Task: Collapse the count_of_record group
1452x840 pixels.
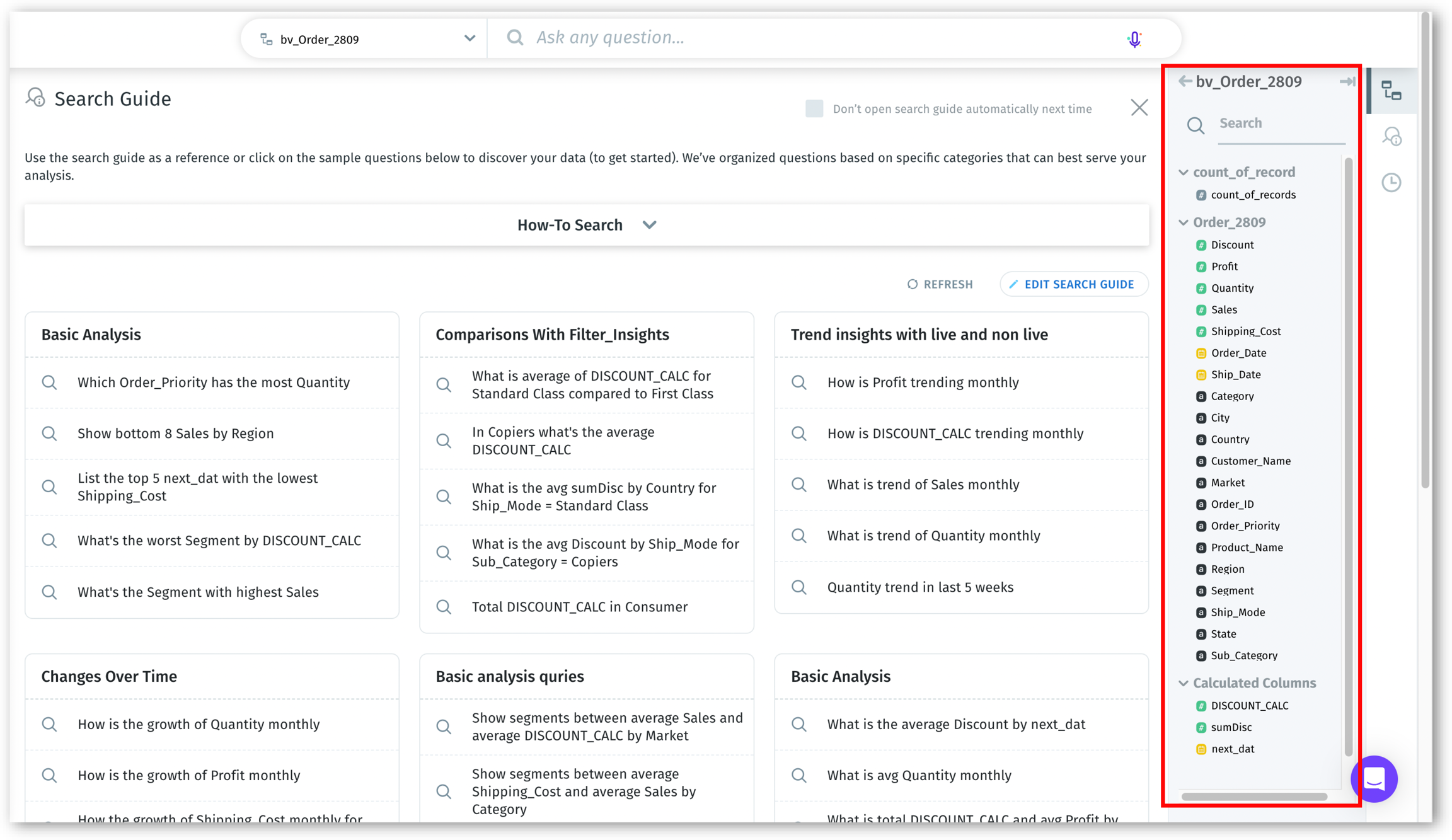Action: pos(1184,173)
